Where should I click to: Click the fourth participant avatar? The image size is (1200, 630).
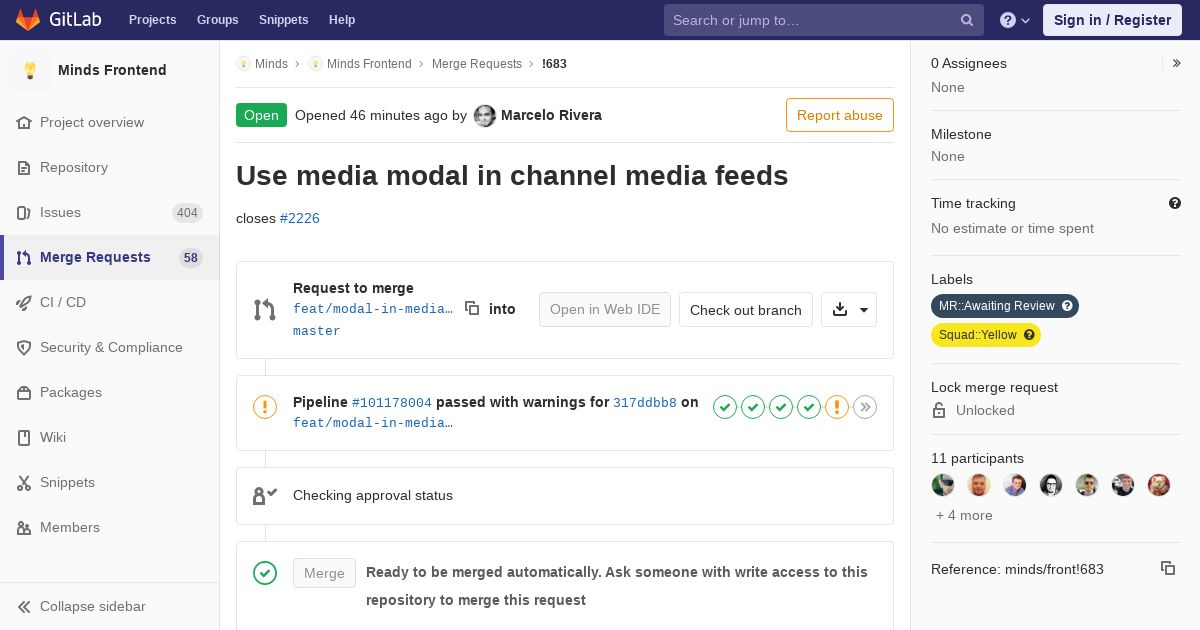tap(1051, 485)
